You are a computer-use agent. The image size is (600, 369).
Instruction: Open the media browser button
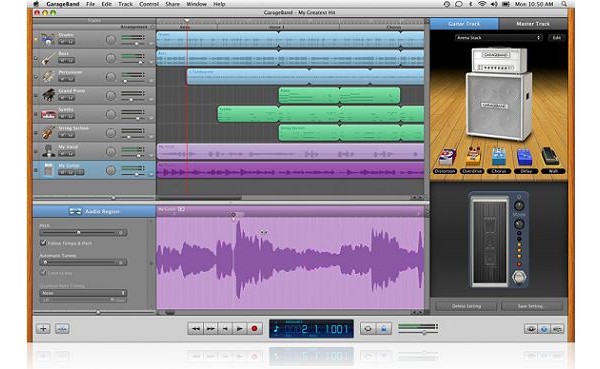(558, 329)
